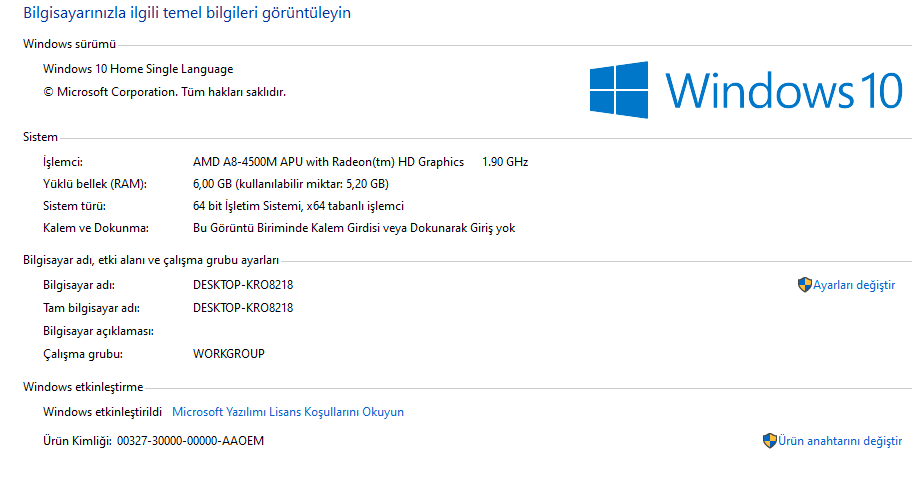Screen dimensions: 919x481
Task: Click the 'Ayarları değiştir' link
Action: pos(853,285)
